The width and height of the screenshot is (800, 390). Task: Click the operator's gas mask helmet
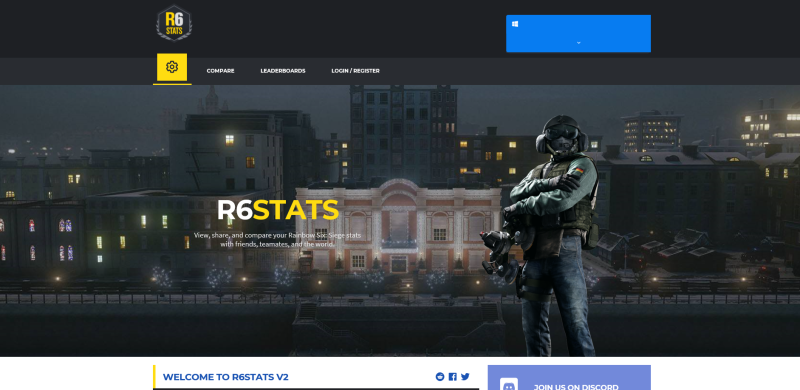pyautogui.click(x=560, y=134)
